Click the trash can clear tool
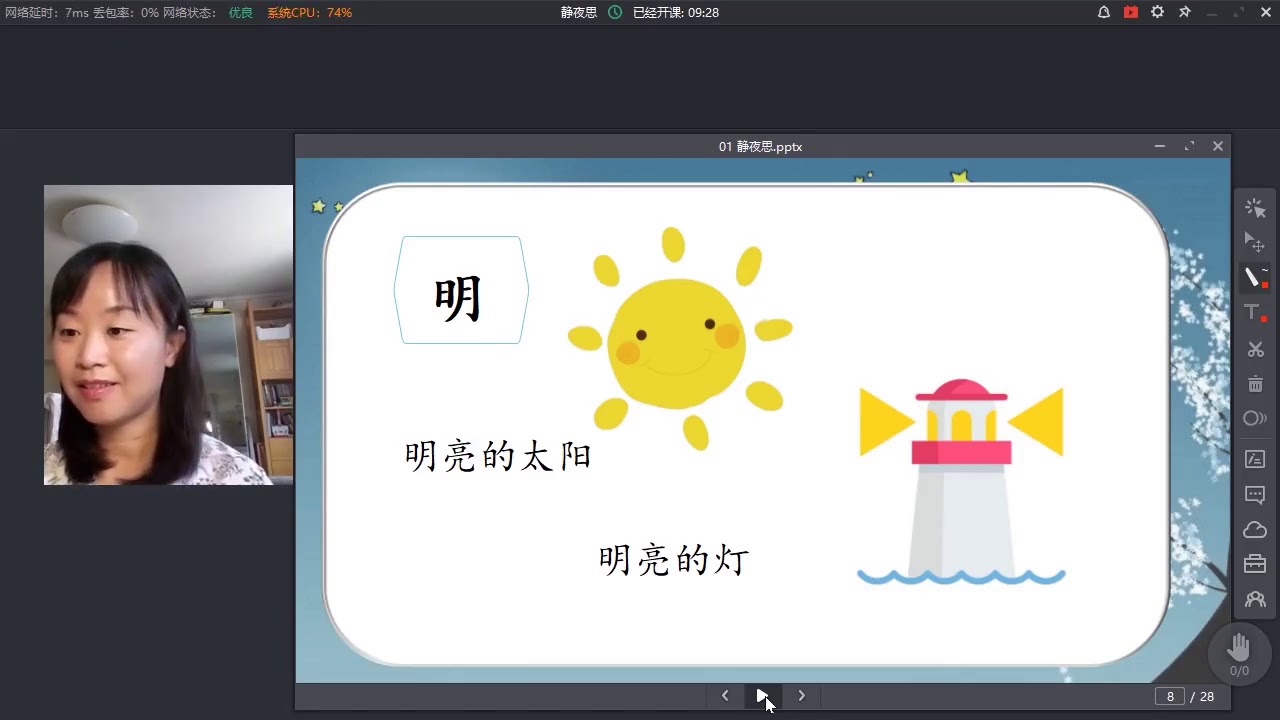 point(1255,384)
